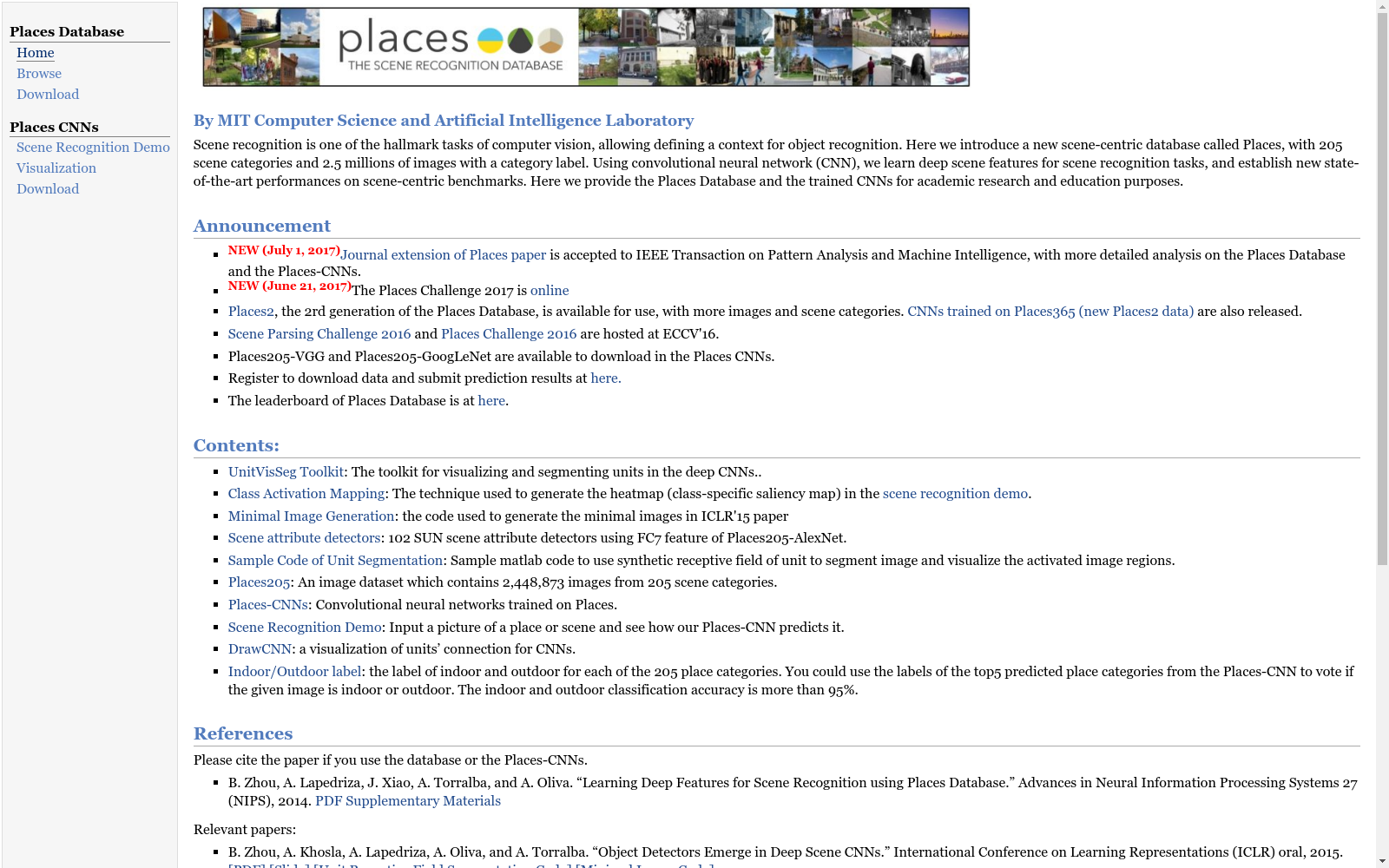Open Browse under Places Database

[x=39, y=74]
